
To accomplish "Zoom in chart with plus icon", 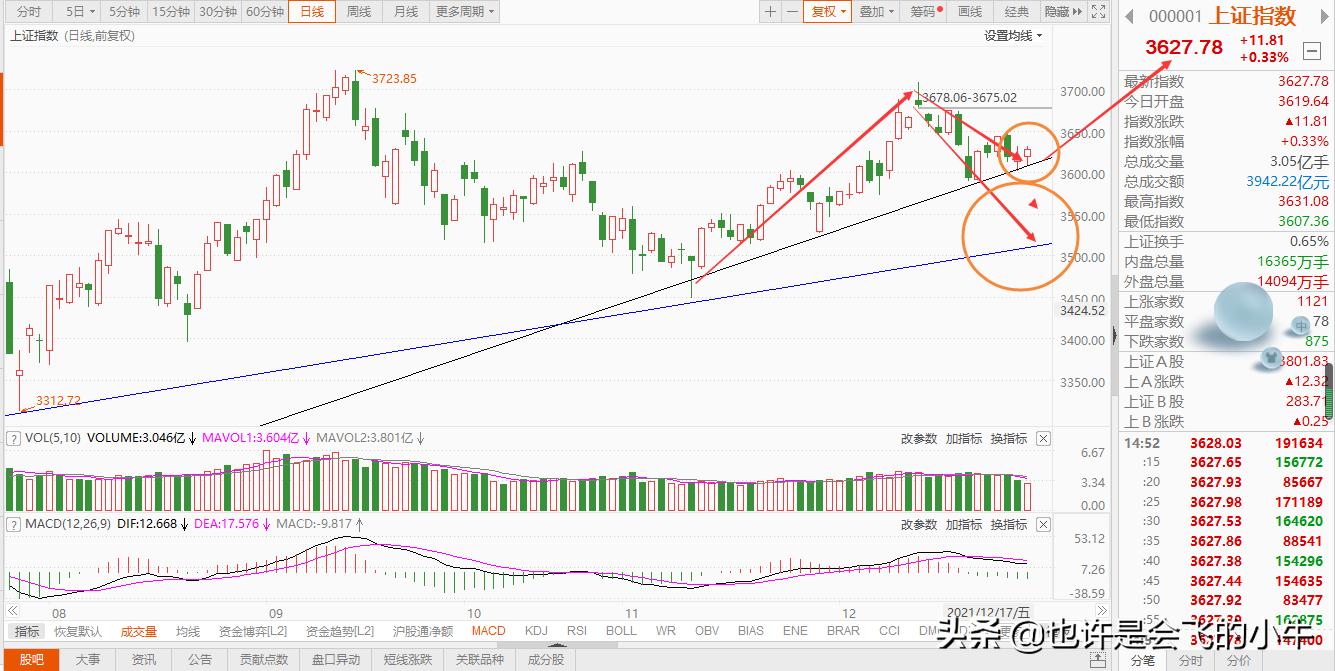I will click(x=770, y=12).
